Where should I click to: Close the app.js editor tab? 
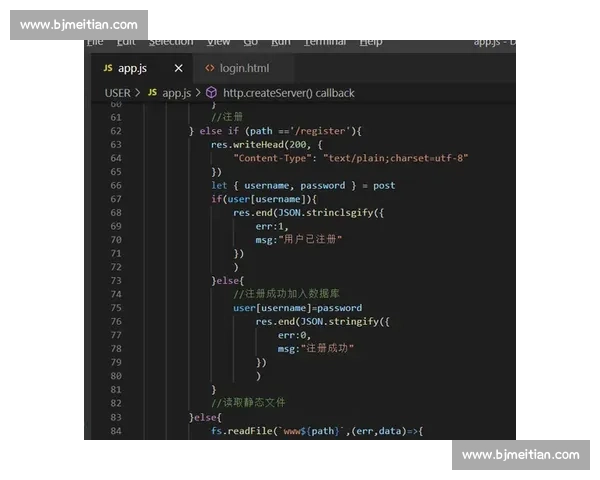coord(179,68)
